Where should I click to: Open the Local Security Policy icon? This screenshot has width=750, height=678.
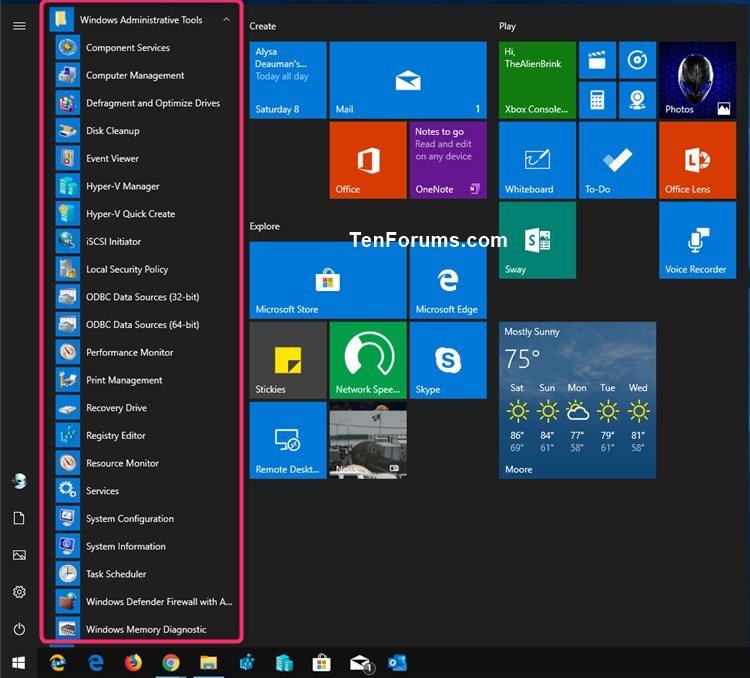point(67,269)
